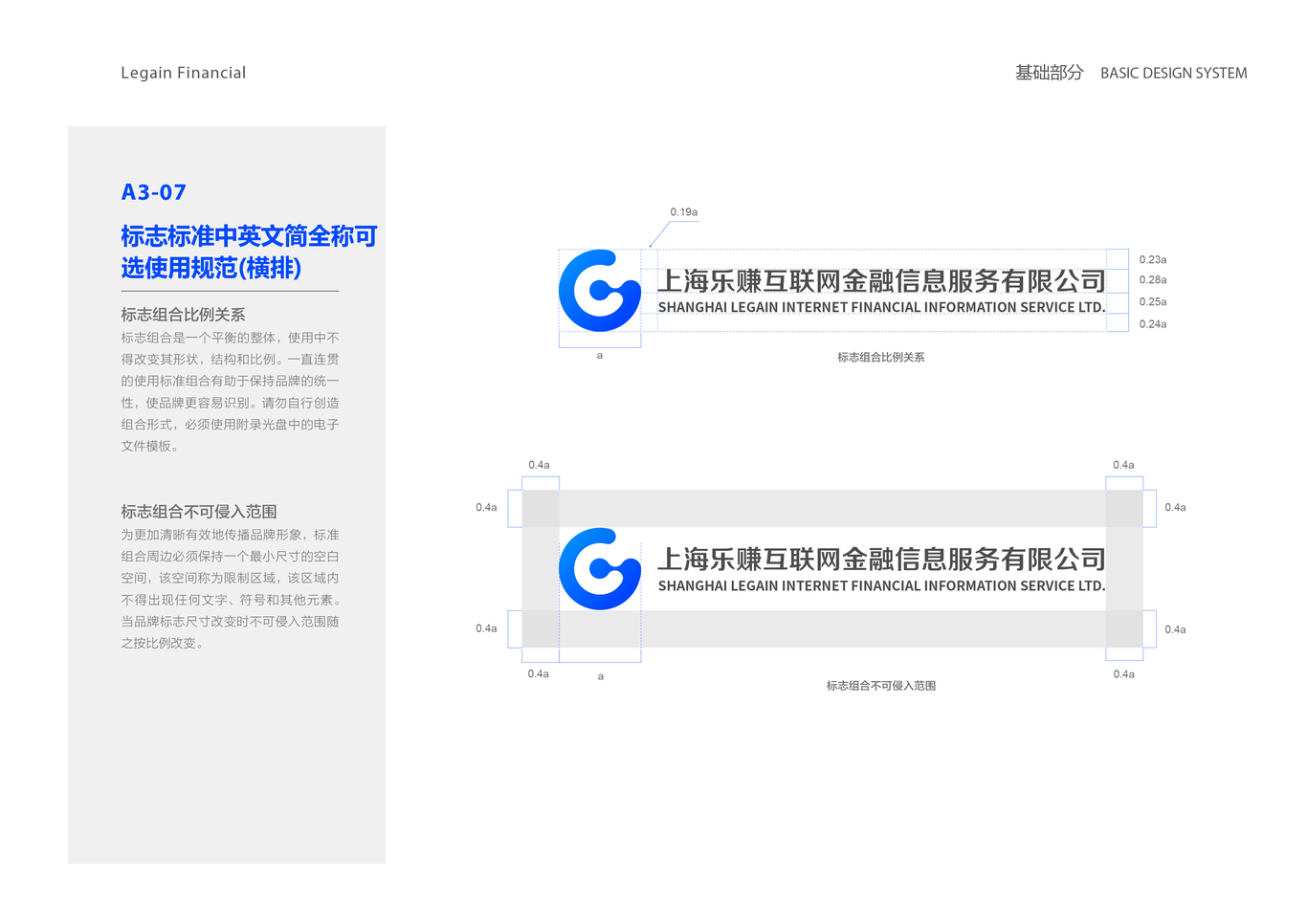
Task: Click the sidebar line "文件模板。"
Action: click(x=149, y=446)
